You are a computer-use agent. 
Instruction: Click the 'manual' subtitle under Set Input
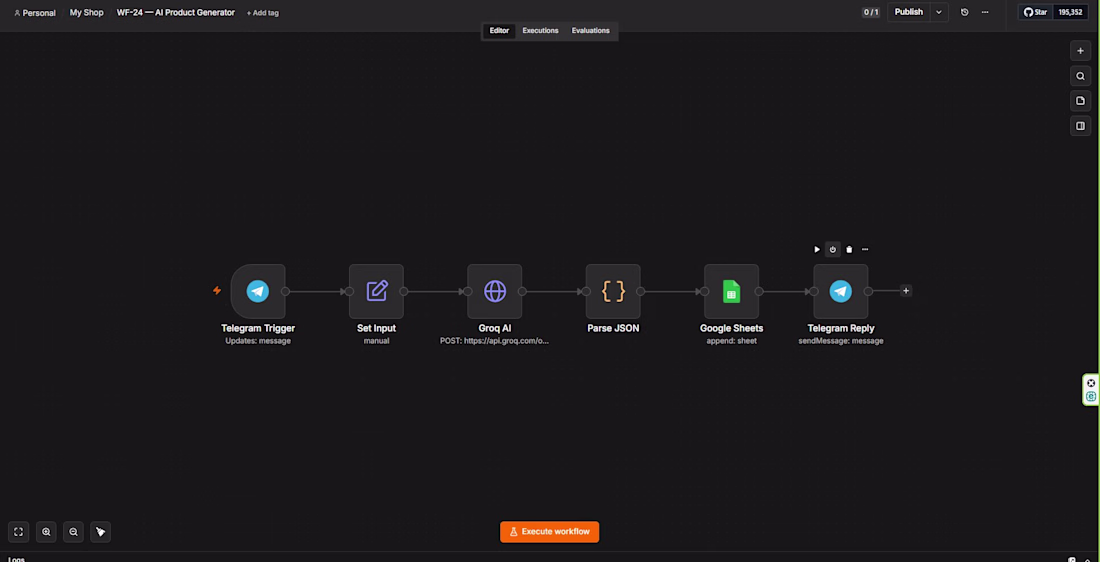pyautogui.click(x=376, y=341)
